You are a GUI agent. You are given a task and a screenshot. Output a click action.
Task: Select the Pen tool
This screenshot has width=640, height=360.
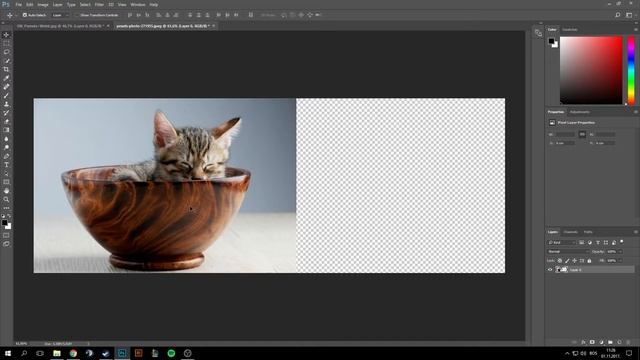click(6, 156)
